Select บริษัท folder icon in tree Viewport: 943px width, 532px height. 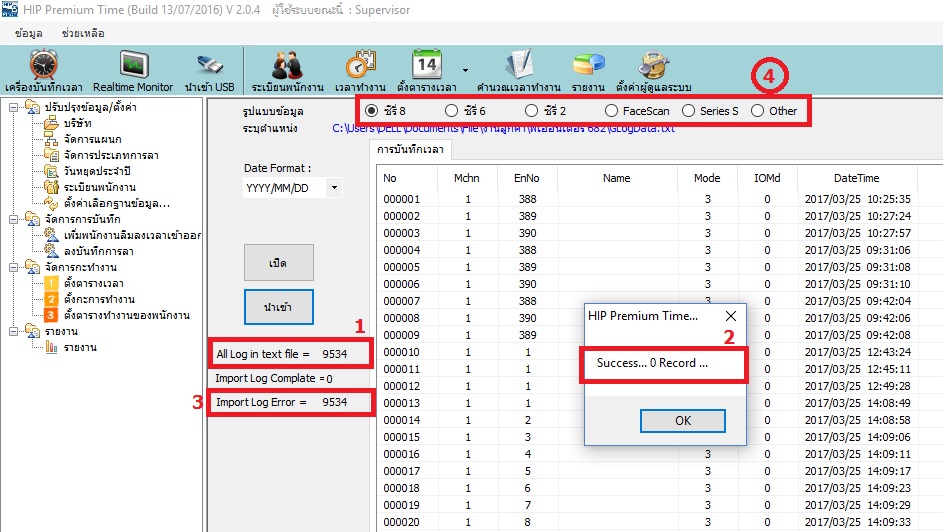click(51, 123)
